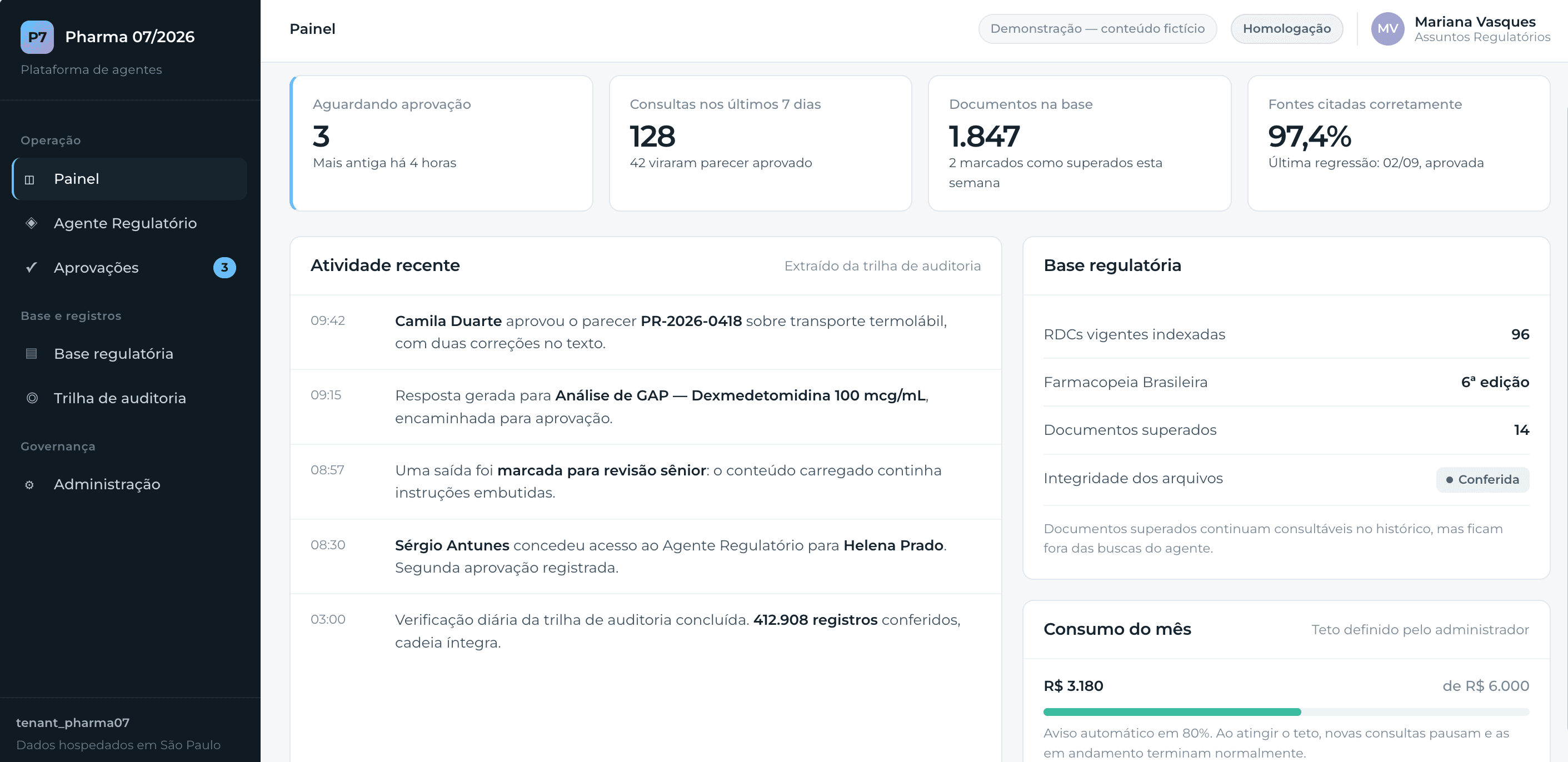Click the tenant_pharma07 label
1568x762 pixels.
click(72, 723)
